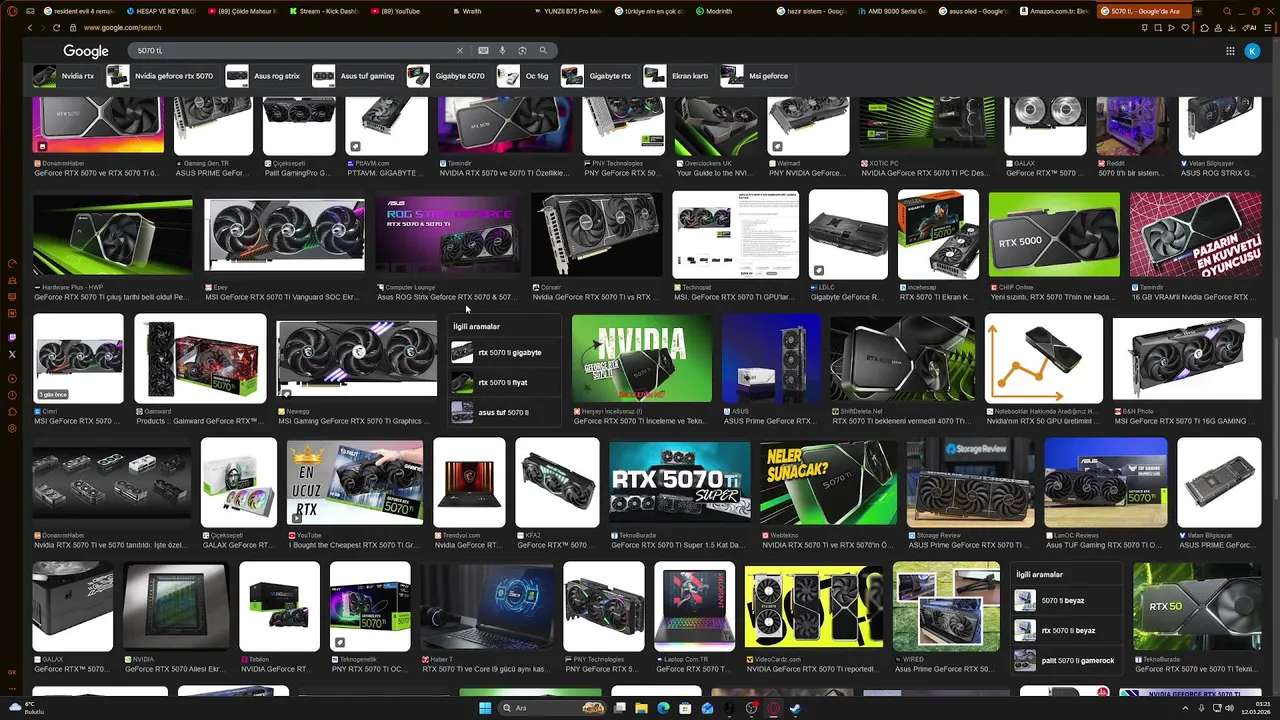Image resolution: width=1280 pixels, height=720 pixels.
Task: Open the ASUS ROG Strix GeForce purple thumbnail
Action: (448, 234)
